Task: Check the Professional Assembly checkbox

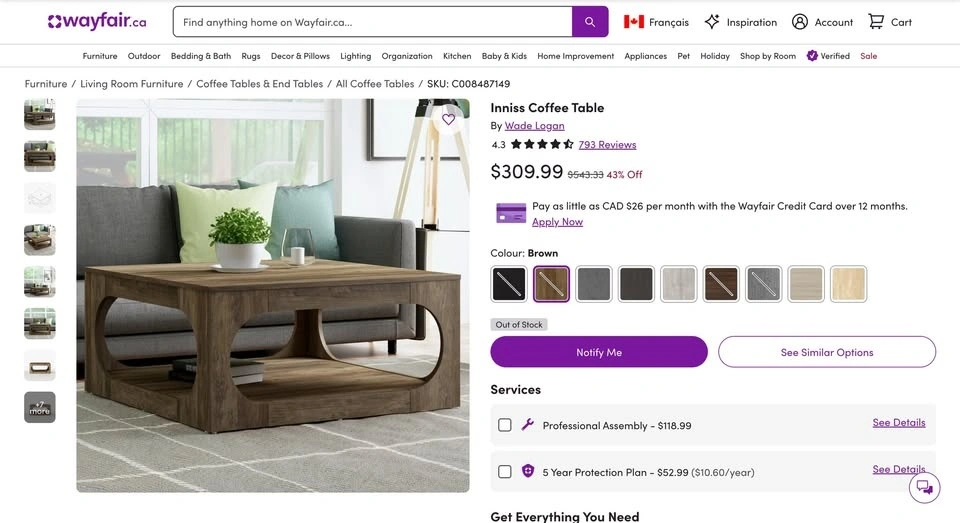Action: (x=504, y=425)
